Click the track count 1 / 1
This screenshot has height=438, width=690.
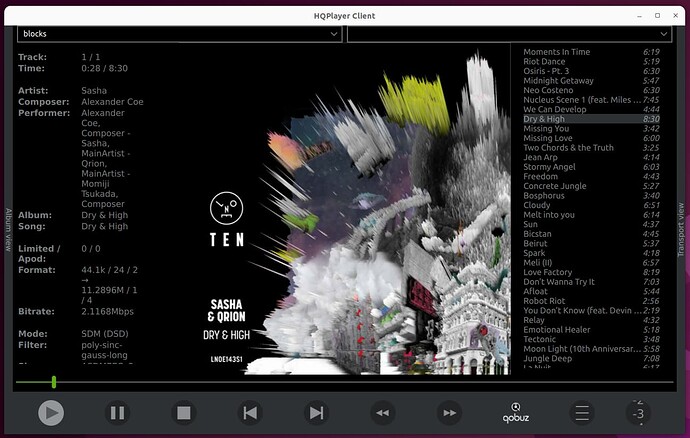(x=91, y=57)
